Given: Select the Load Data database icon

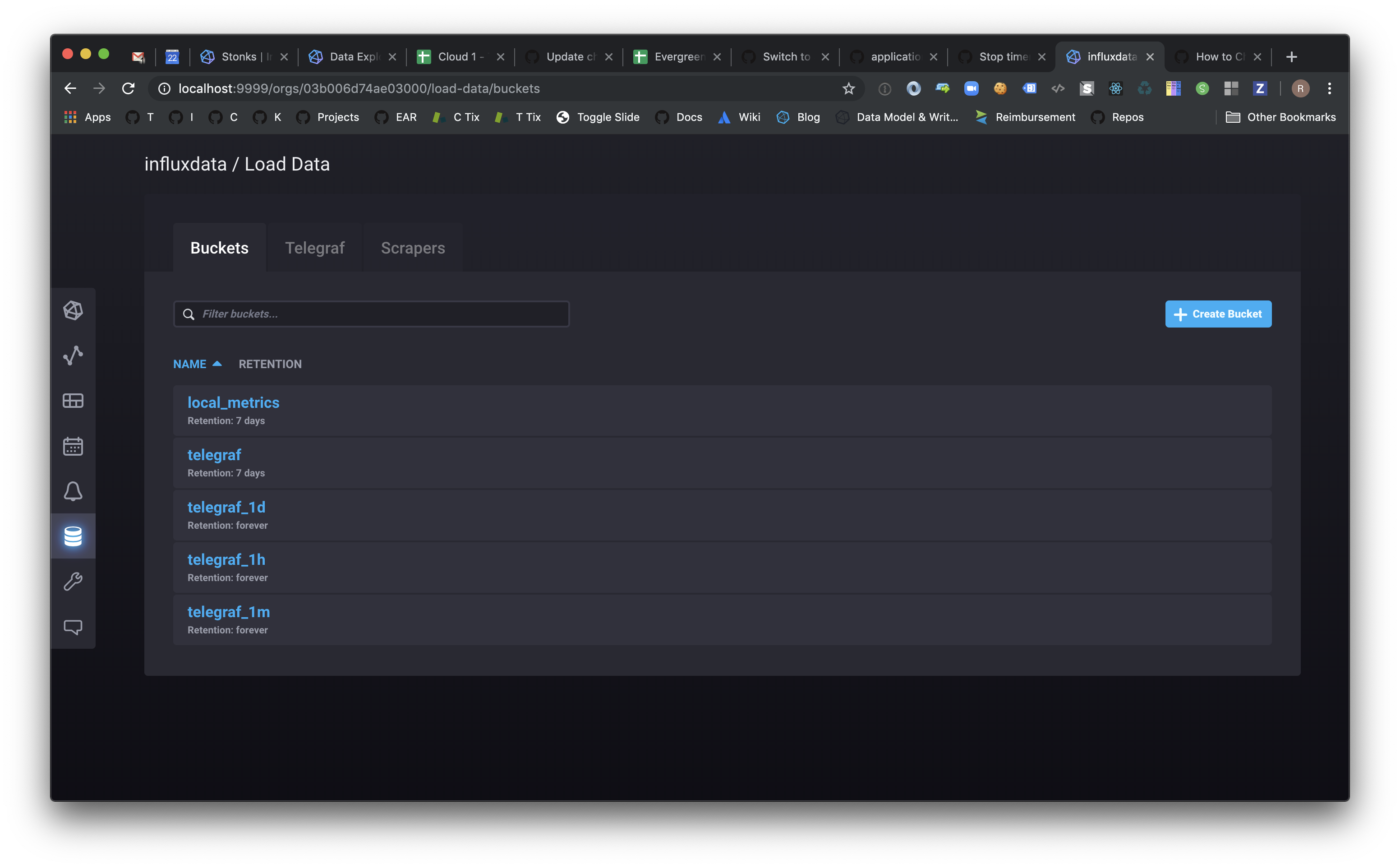Looking at the screenshot, I should (73, 536).
